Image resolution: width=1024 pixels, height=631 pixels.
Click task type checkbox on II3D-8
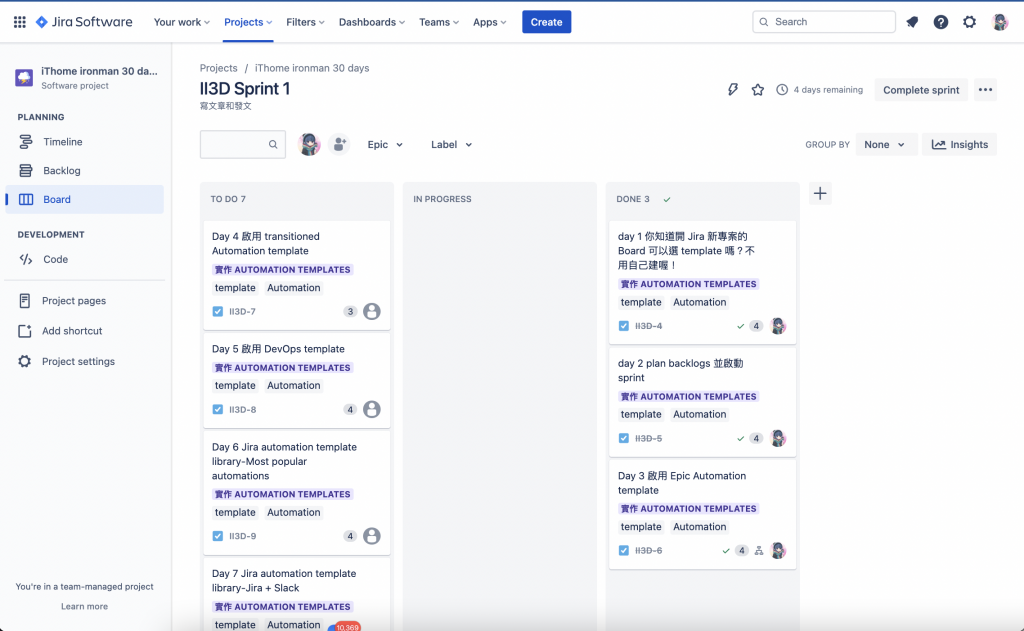(217, 410)
